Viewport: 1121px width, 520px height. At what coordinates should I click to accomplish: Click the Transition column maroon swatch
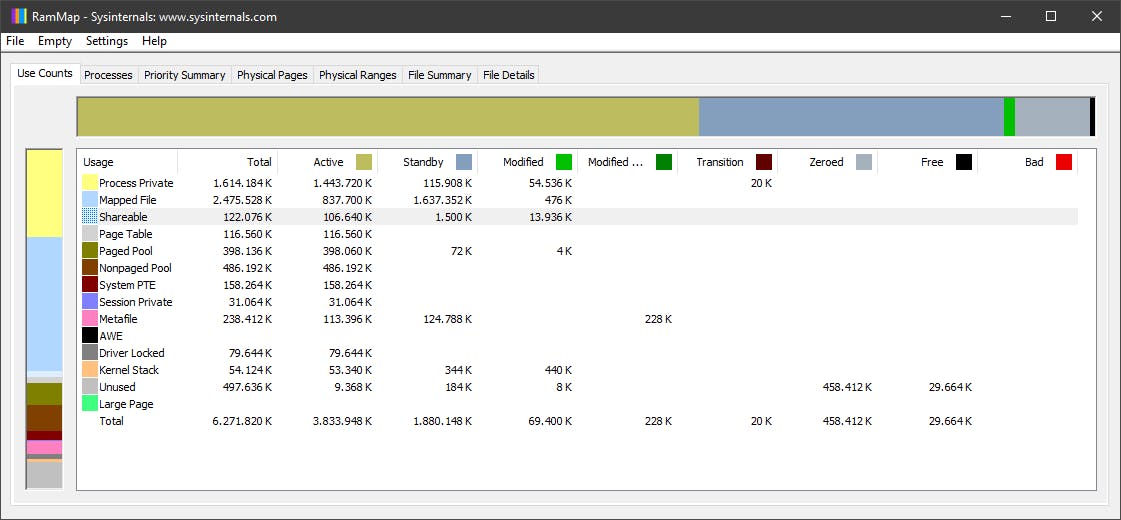[x=764, y=162]
